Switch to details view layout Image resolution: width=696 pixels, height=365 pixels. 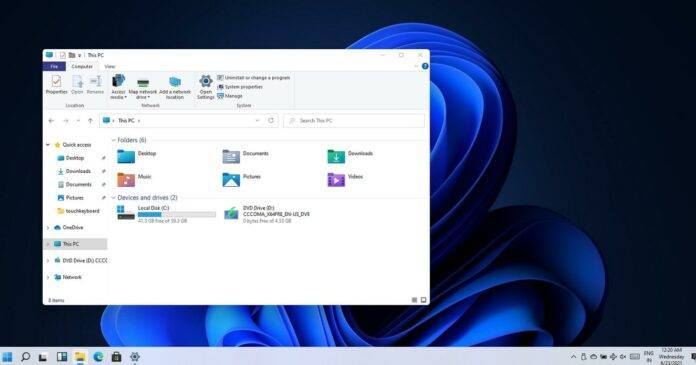(415, 300)
